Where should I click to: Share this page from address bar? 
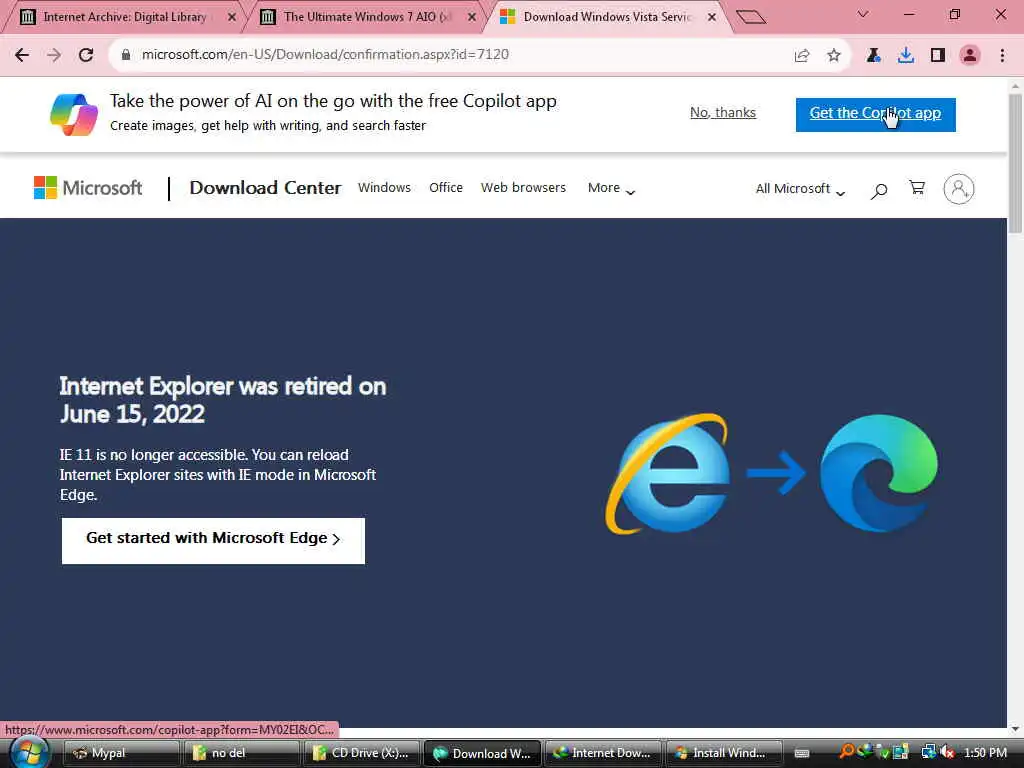point(802,56)
